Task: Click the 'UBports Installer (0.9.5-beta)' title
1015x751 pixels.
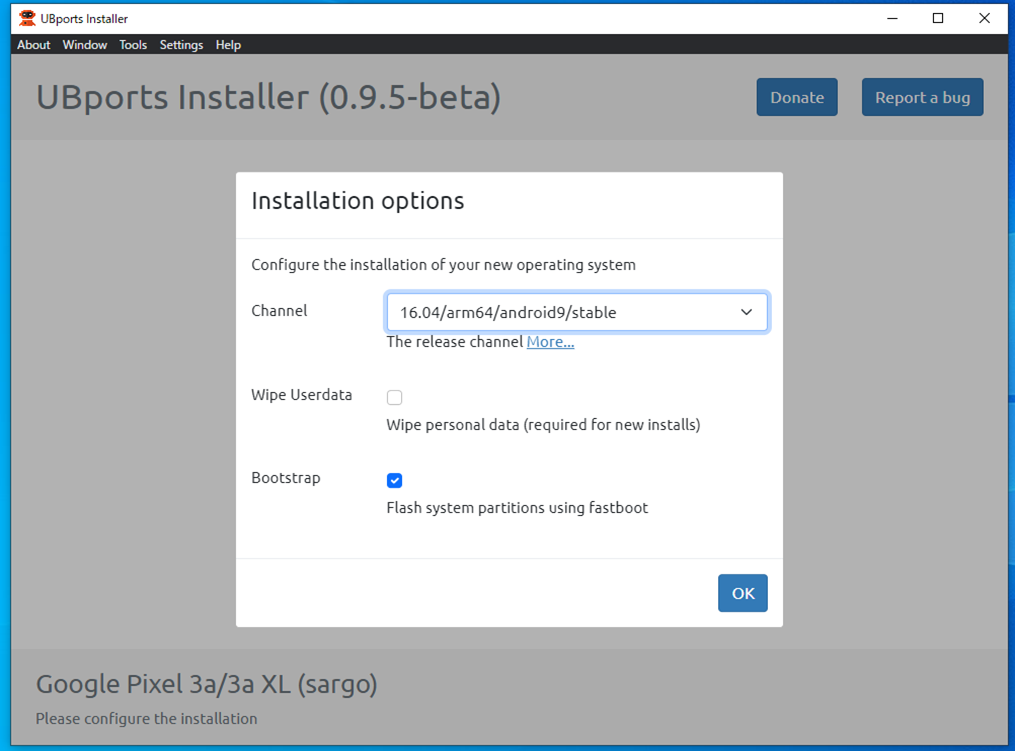Action: point(269,98)
